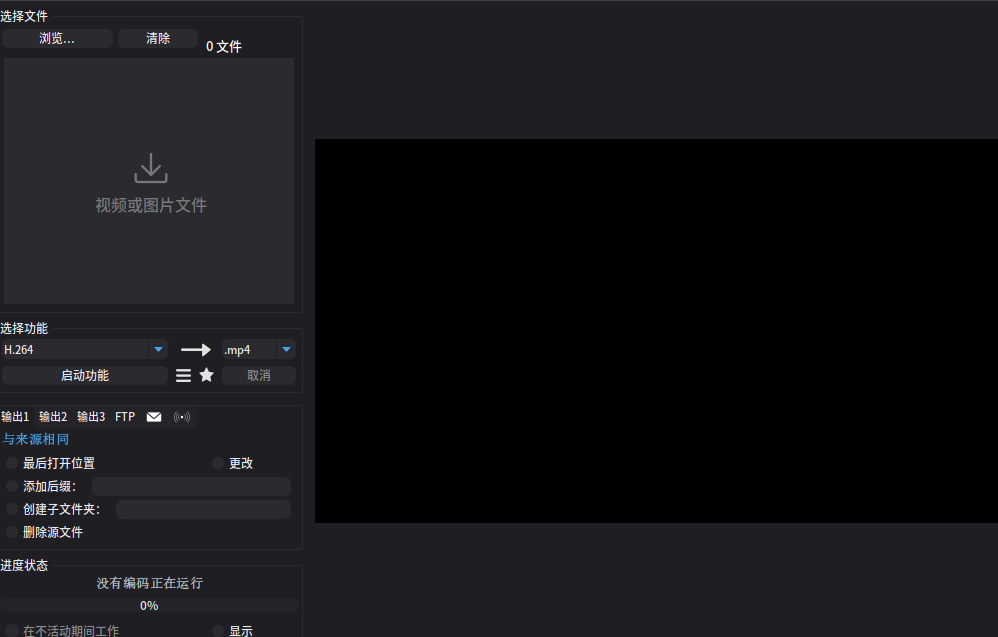Click the black video preview area
998x637 pixels.
click(x=656, y=331)
